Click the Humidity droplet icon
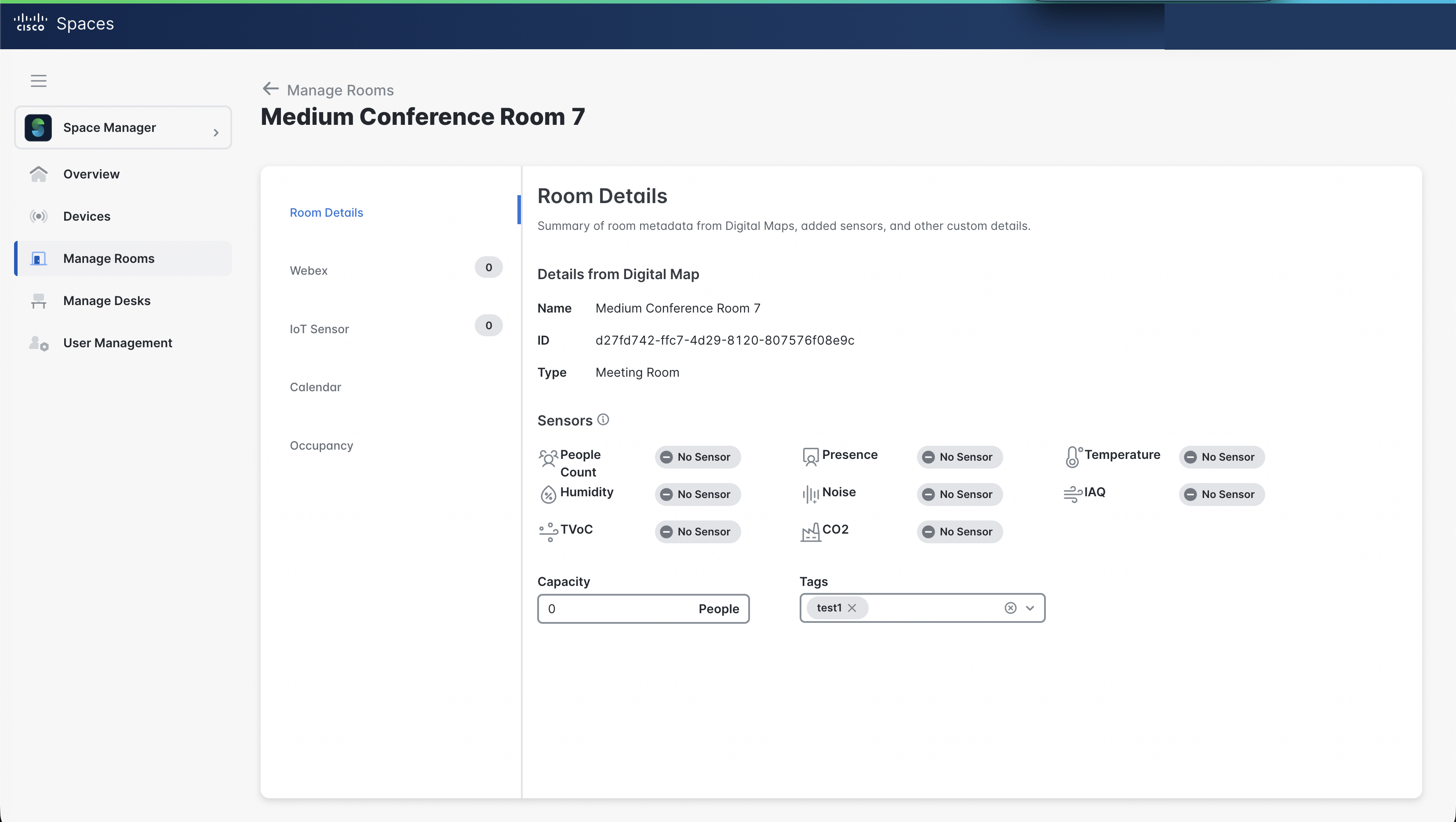This screenshot has width=1456, height=822. click(548, 495)
